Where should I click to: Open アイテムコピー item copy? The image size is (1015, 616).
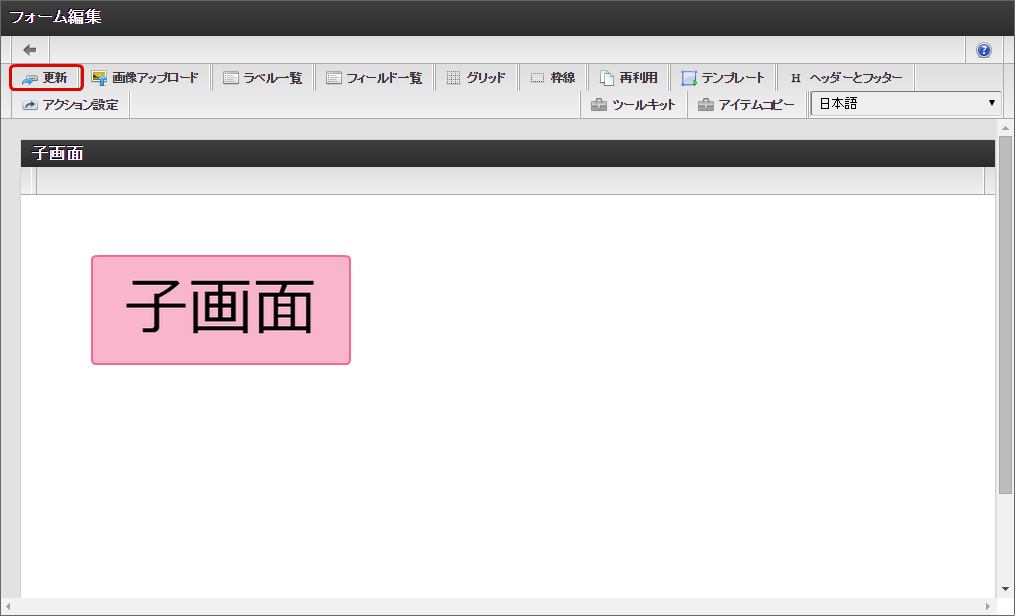(746, 105)
